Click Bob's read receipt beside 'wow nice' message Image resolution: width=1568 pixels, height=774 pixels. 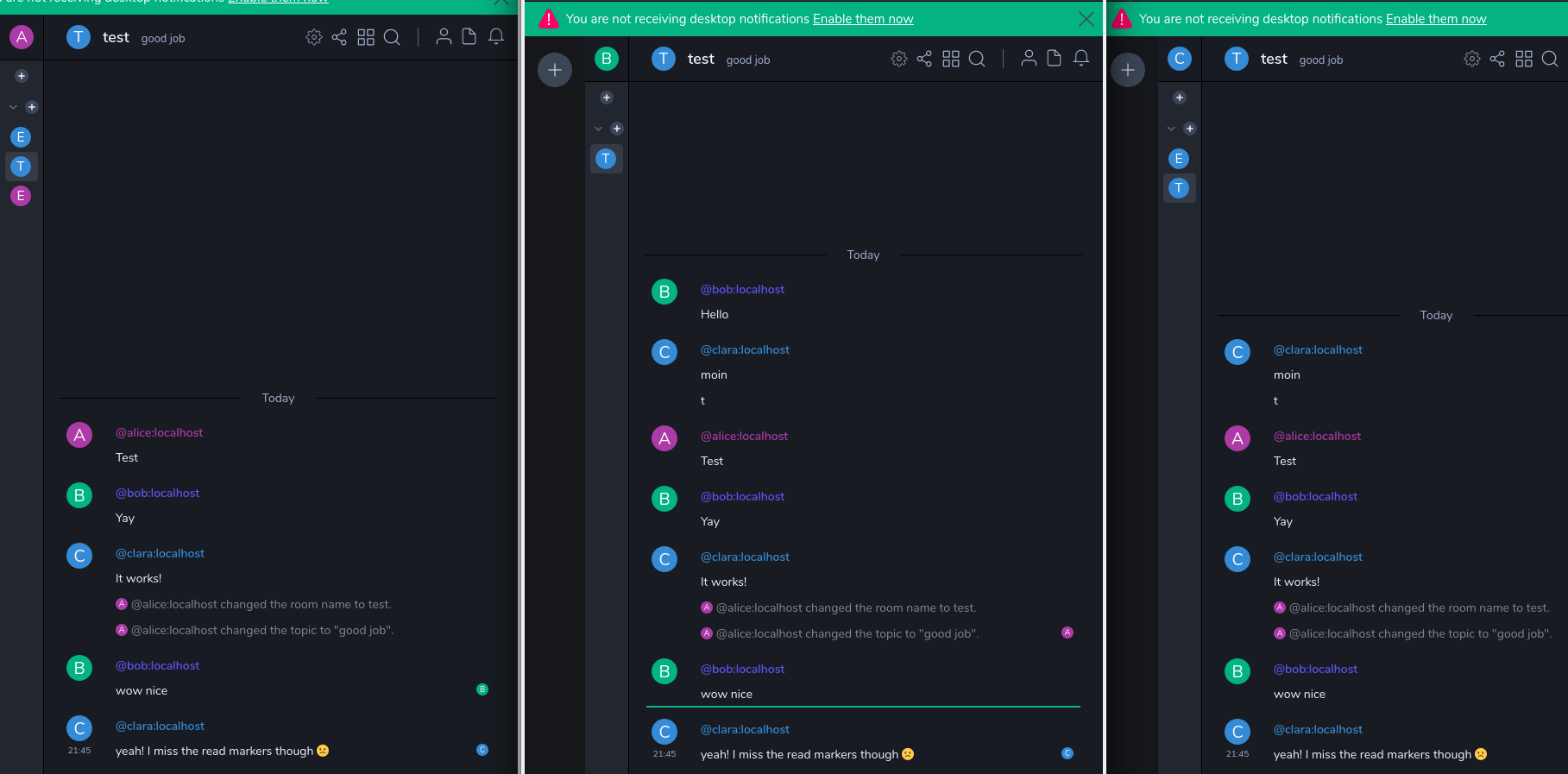(x=482, y=689)
